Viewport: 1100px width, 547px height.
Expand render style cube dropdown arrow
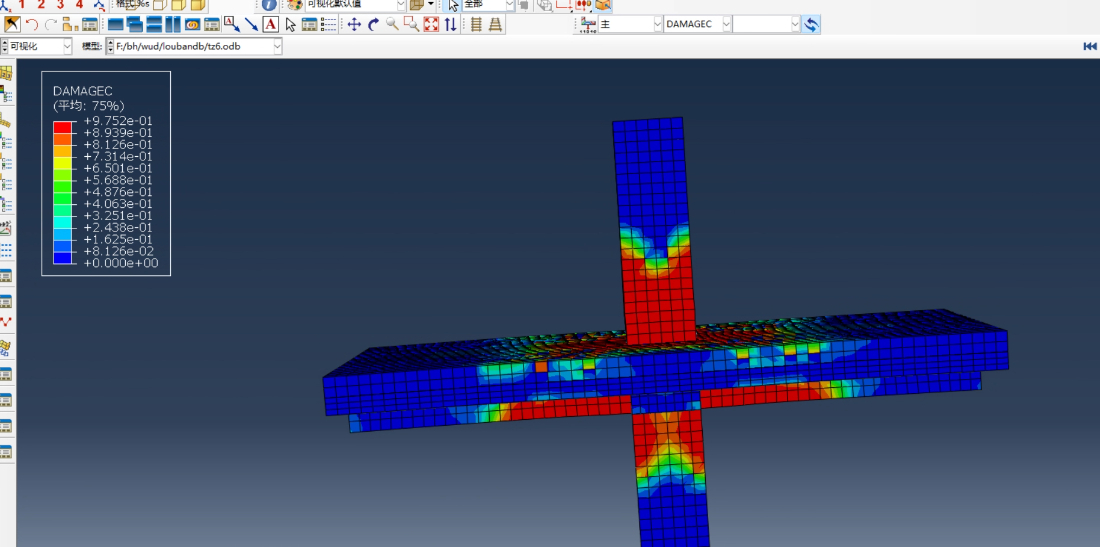pos(431,4)
